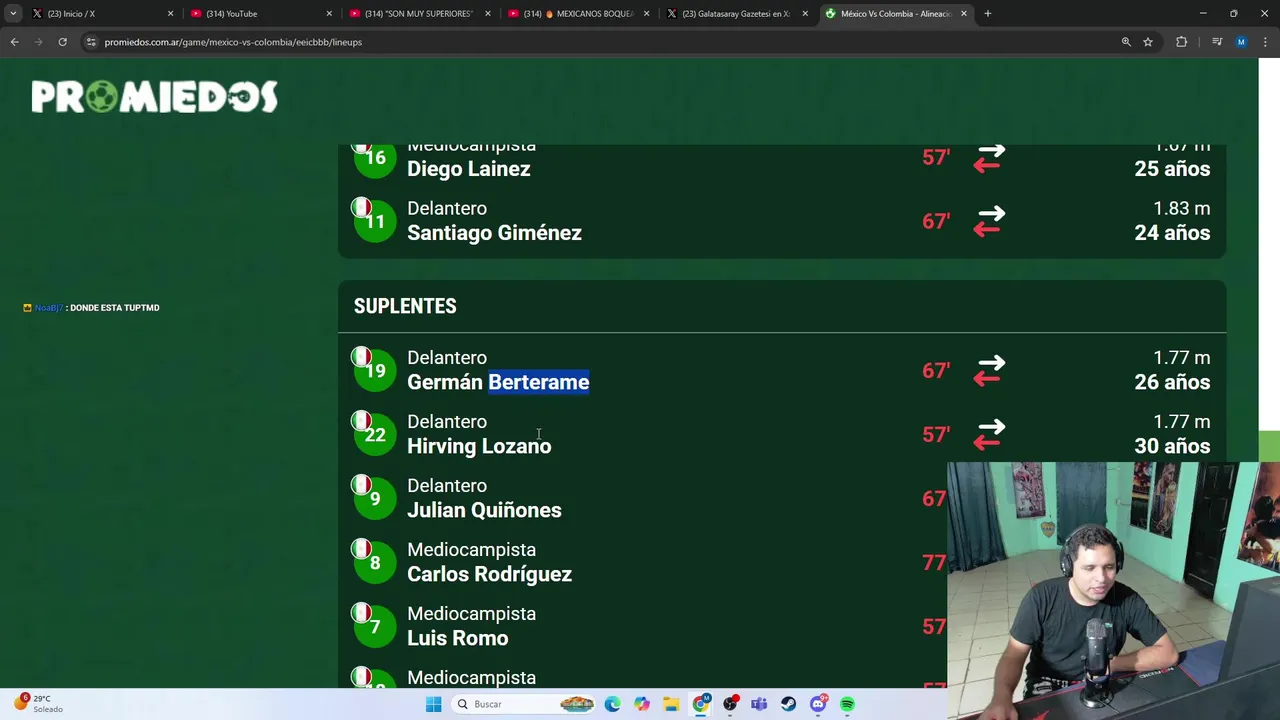This screenshot has height=720, width=1280.
Task: Click player name Julian Quiñones
Action: coord(484,510)
